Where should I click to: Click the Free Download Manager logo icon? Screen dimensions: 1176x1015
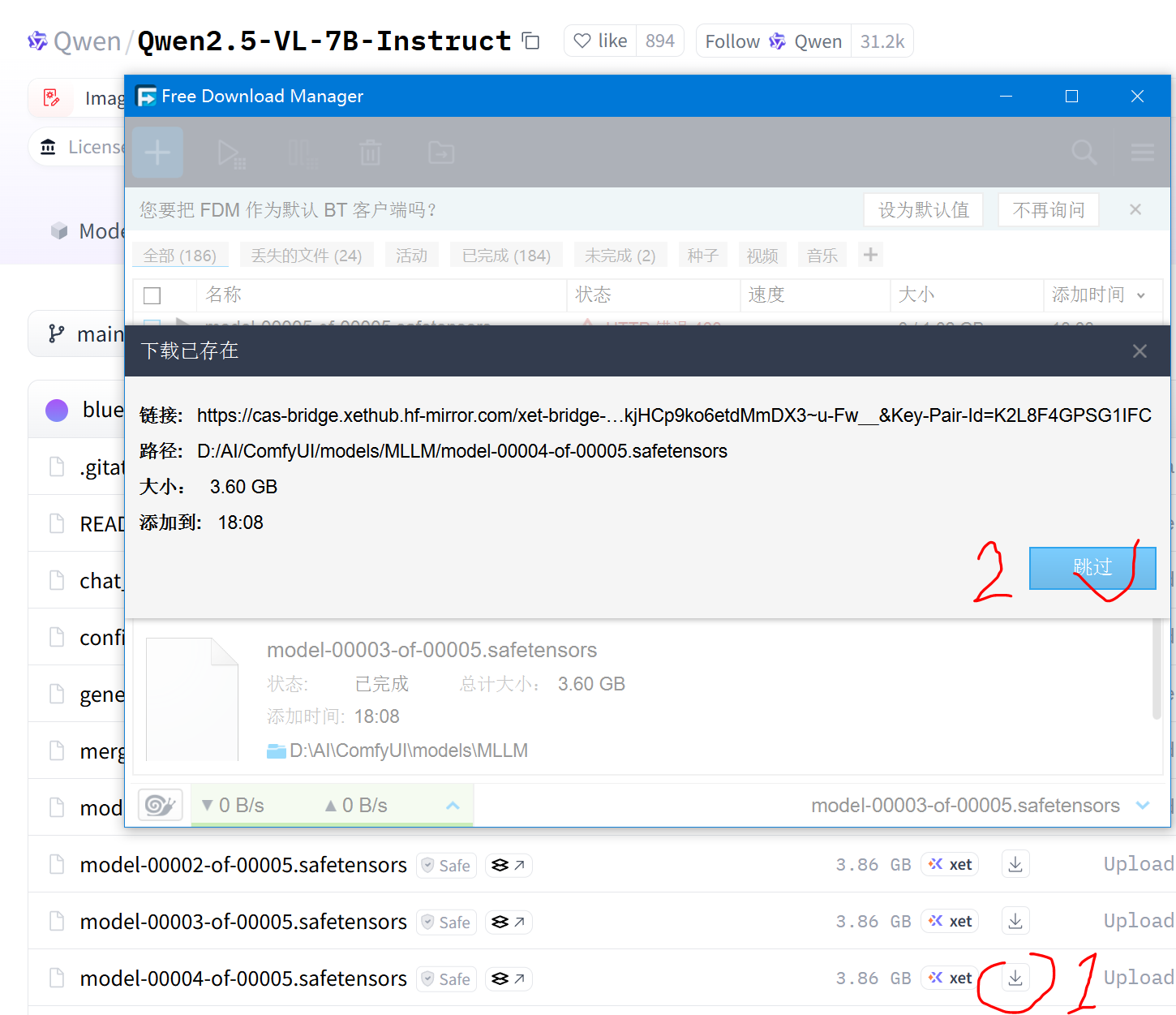point(146,96)
